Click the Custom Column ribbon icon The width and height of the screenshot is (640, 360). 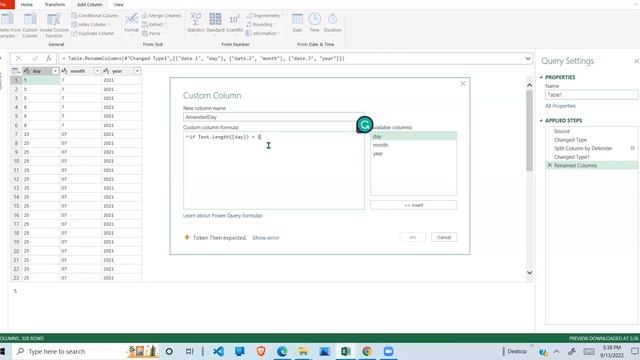click(x=30, y=25)
